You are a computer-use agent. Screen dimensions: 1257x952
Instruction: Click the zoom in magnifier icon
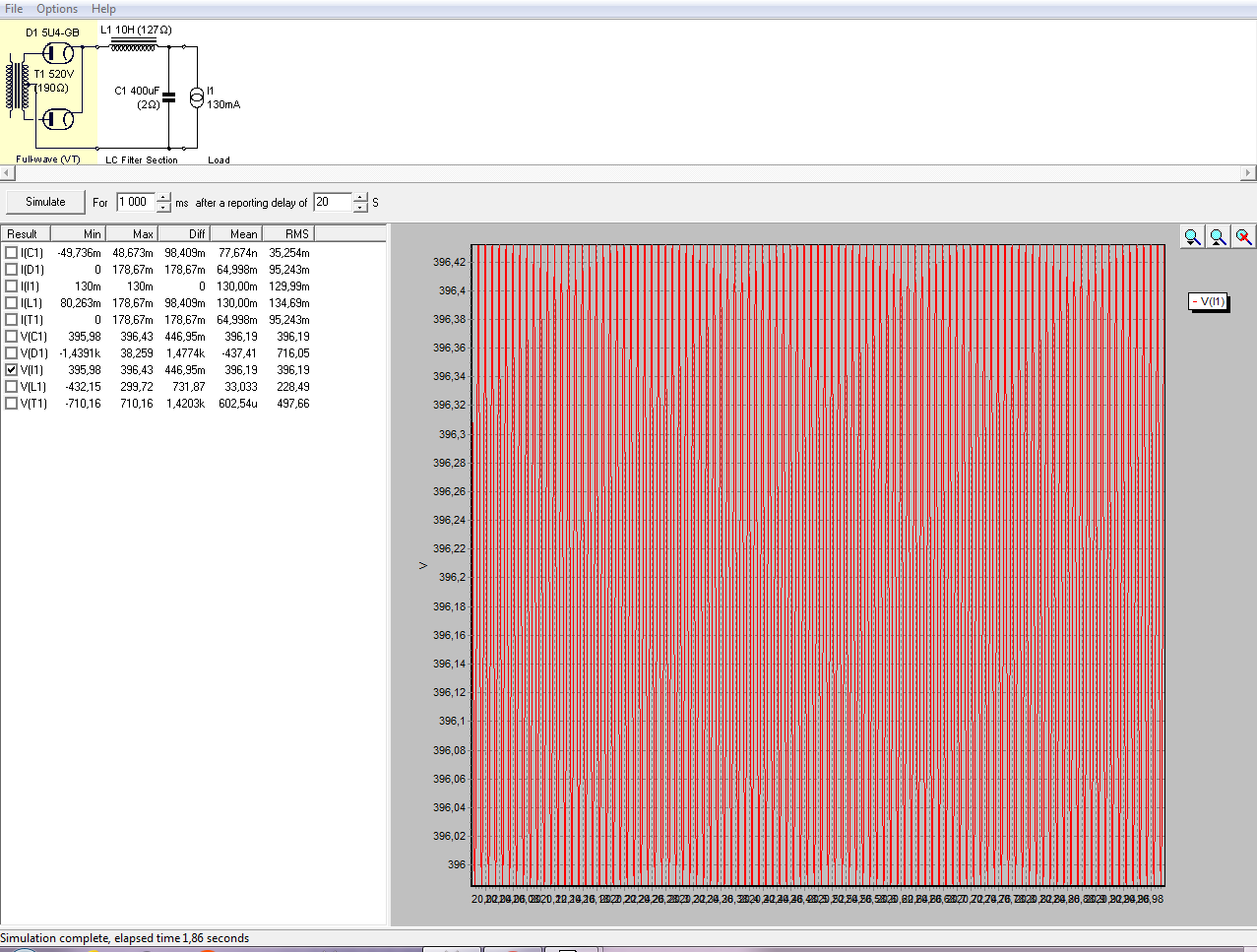1192,236
